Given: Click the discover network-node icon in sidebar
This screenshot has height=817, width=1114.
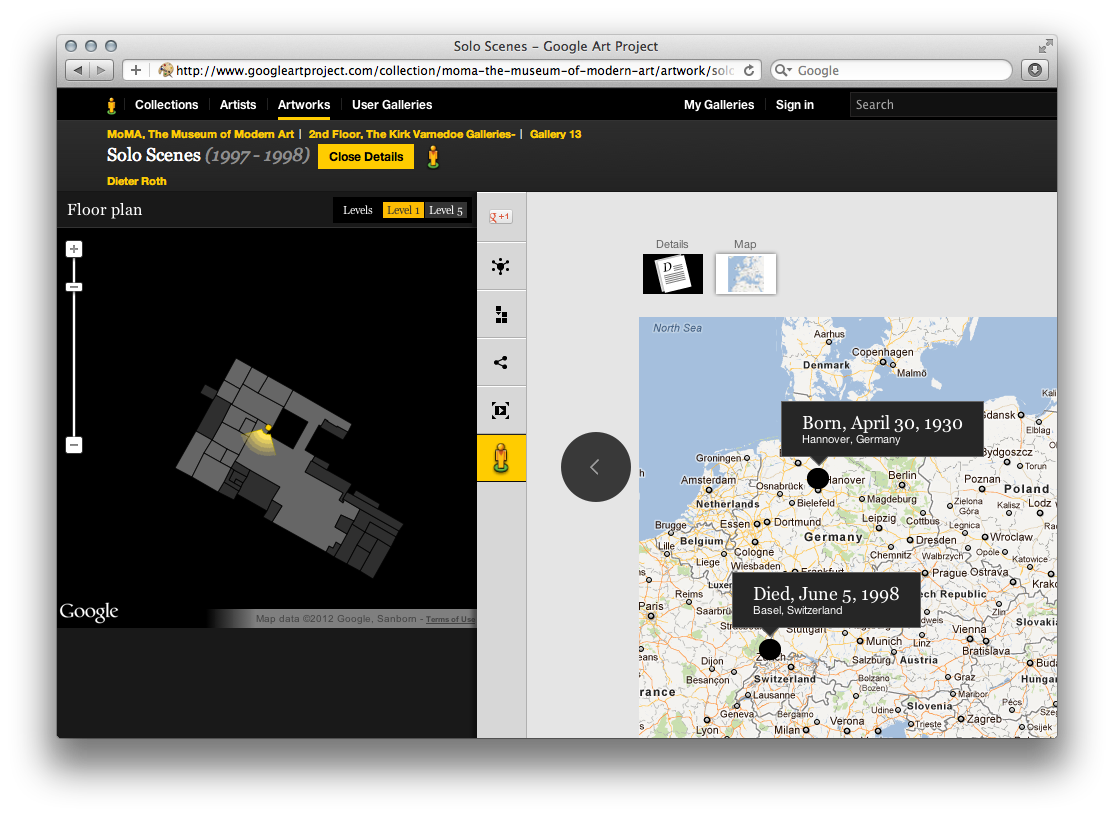Looking at the screenshot, I should [x=501, y=266].
